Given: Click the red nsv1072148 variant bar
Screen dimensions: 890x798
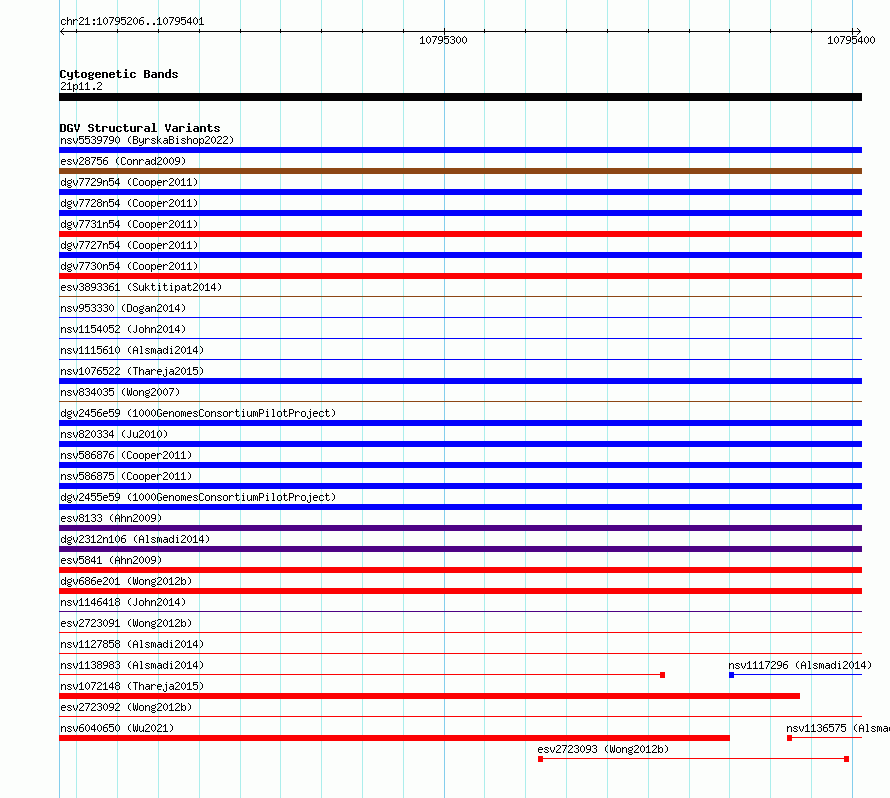Looking at the screenshot, I should click(x=430, y=696).
